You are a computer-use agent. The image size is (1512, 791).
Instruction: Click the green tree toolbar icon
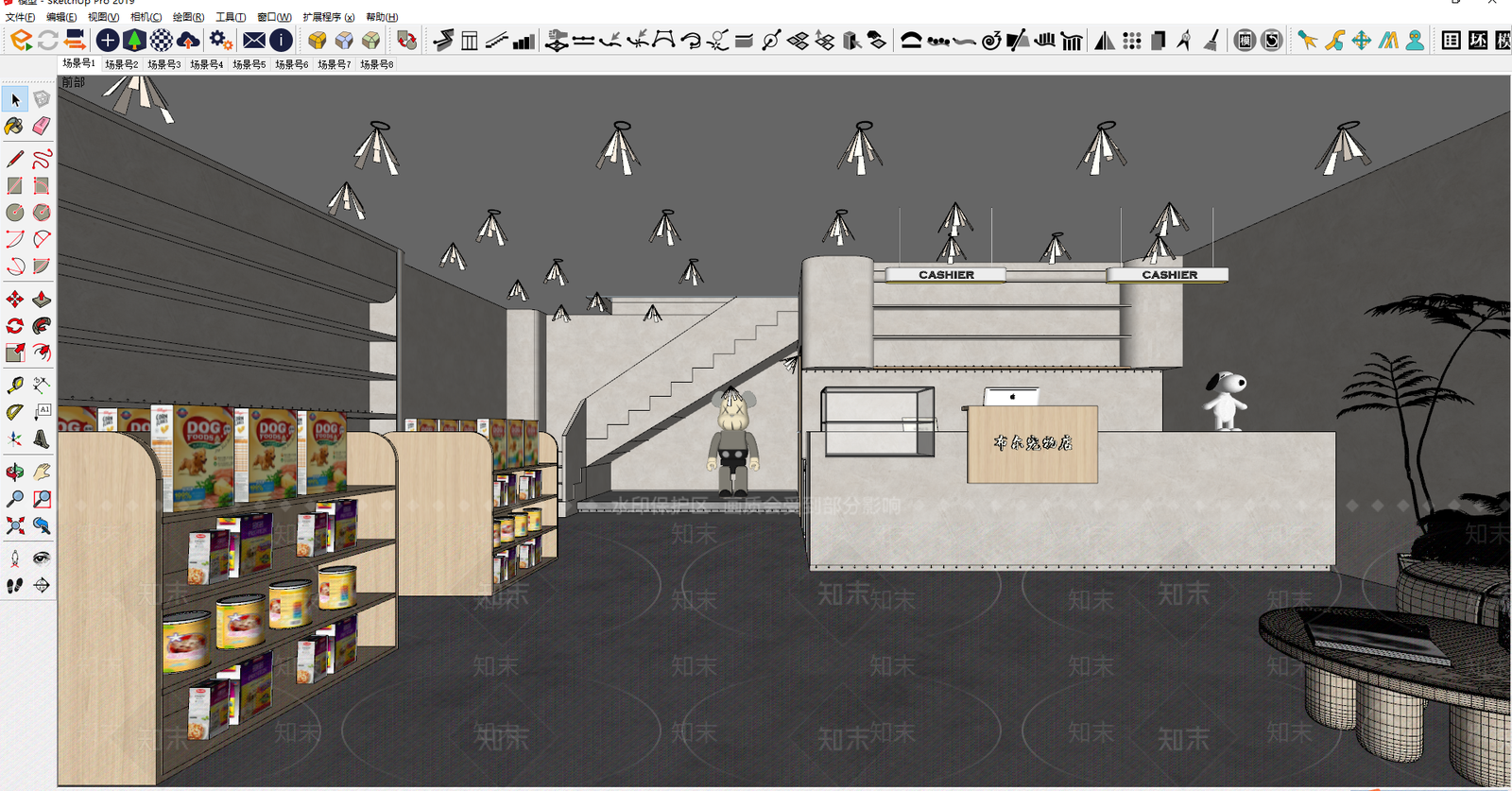(x=134, y=40)
